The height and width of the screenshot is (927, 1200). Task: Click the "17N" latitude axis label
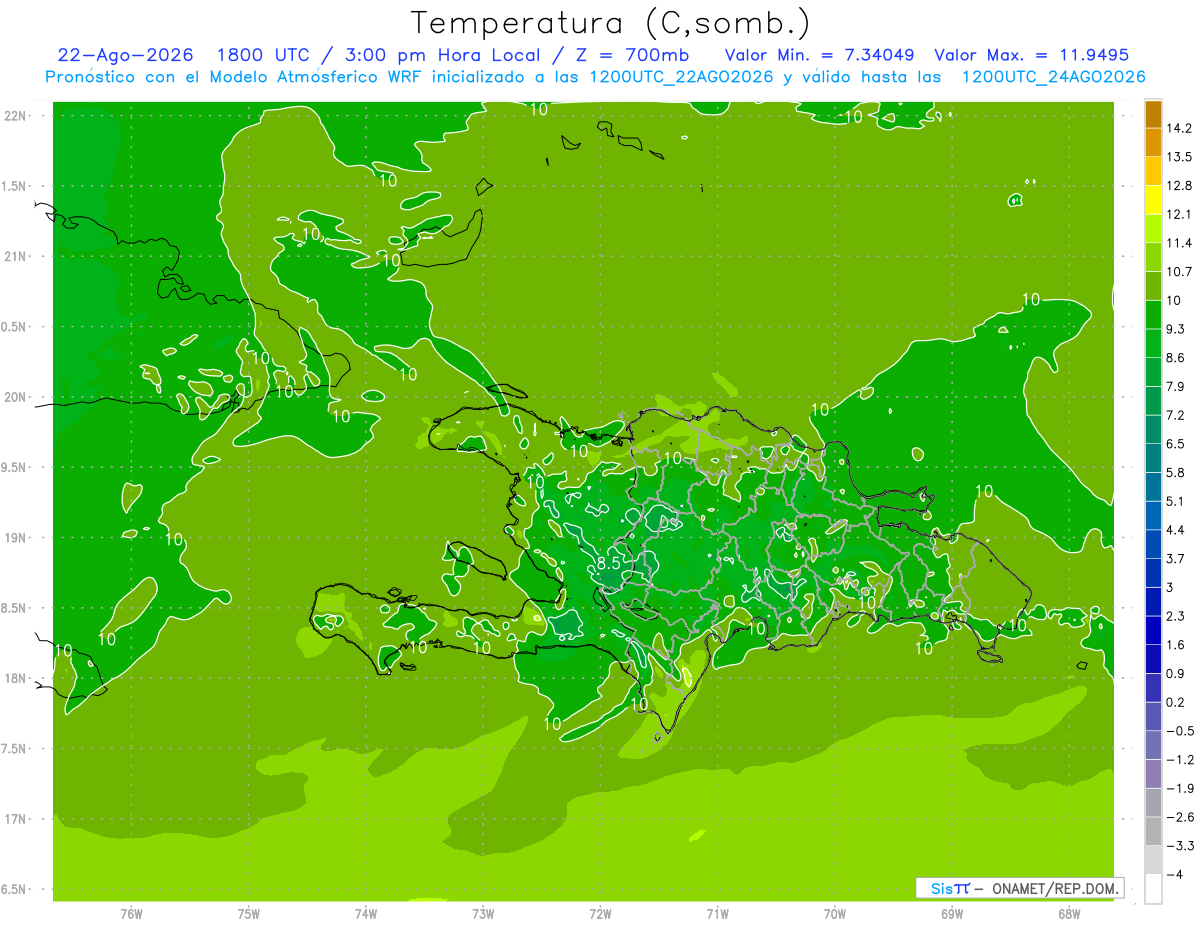coord(15,819)
